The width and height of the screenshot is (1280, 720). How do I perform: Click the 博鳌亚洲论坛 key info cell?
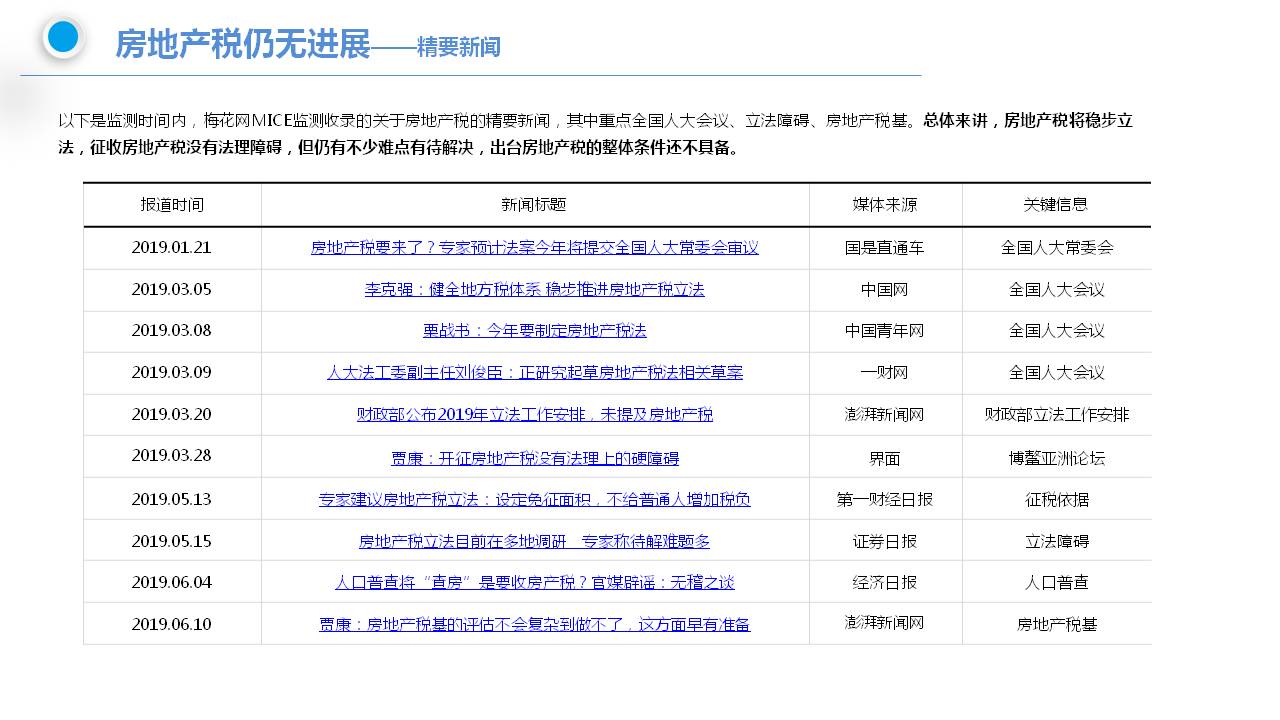click(1056, 459)
